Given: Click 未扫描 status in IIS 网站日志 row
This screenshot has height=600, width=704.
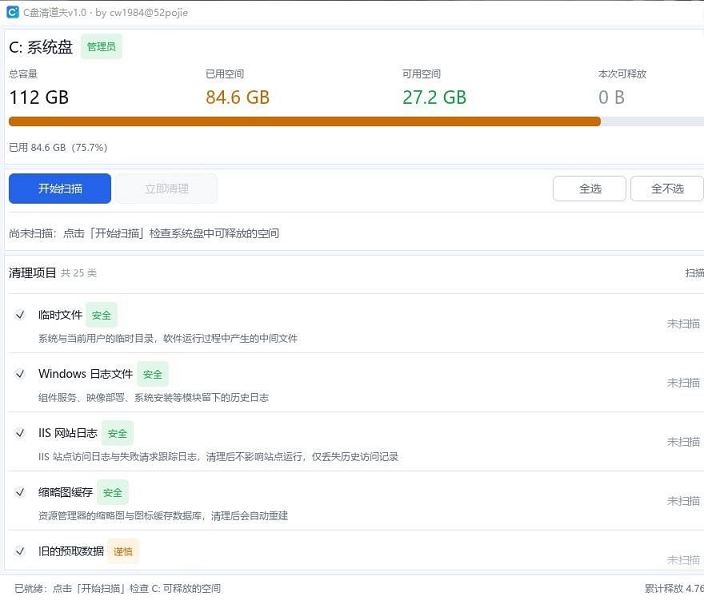Looking at the screenshot, I should click(683, 442).
